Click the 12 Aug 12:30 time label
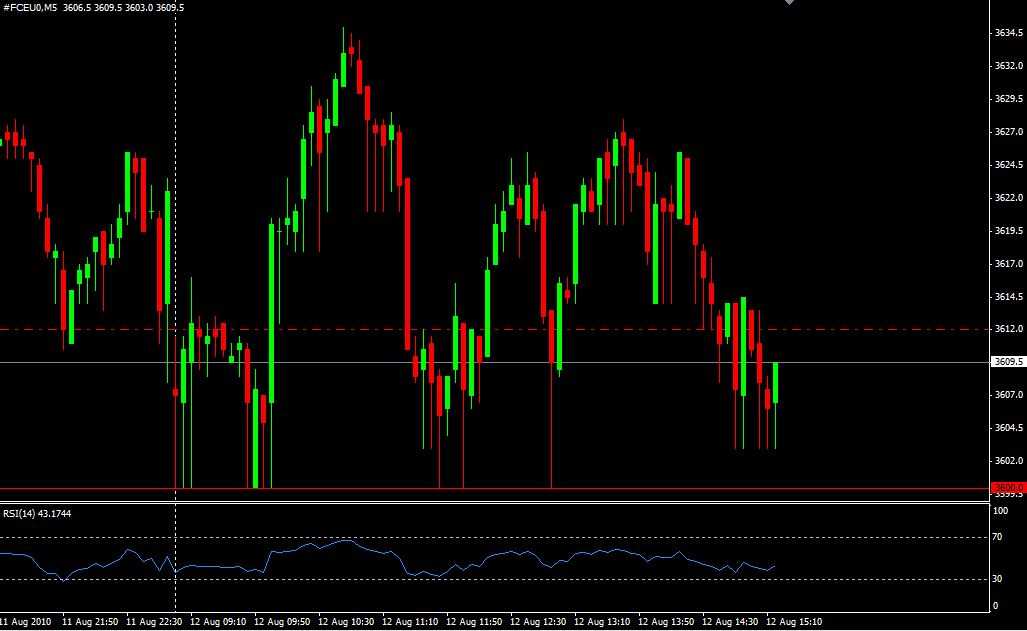The width and height of the screenshot is (1027, 631). 538,621
